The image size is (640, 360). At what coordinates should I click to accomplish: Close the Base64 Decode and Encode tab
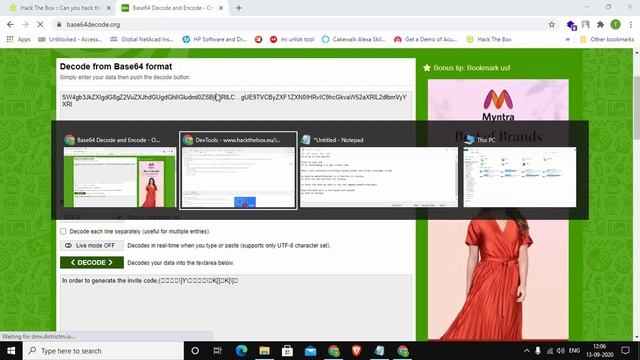(x=221, y=8)
